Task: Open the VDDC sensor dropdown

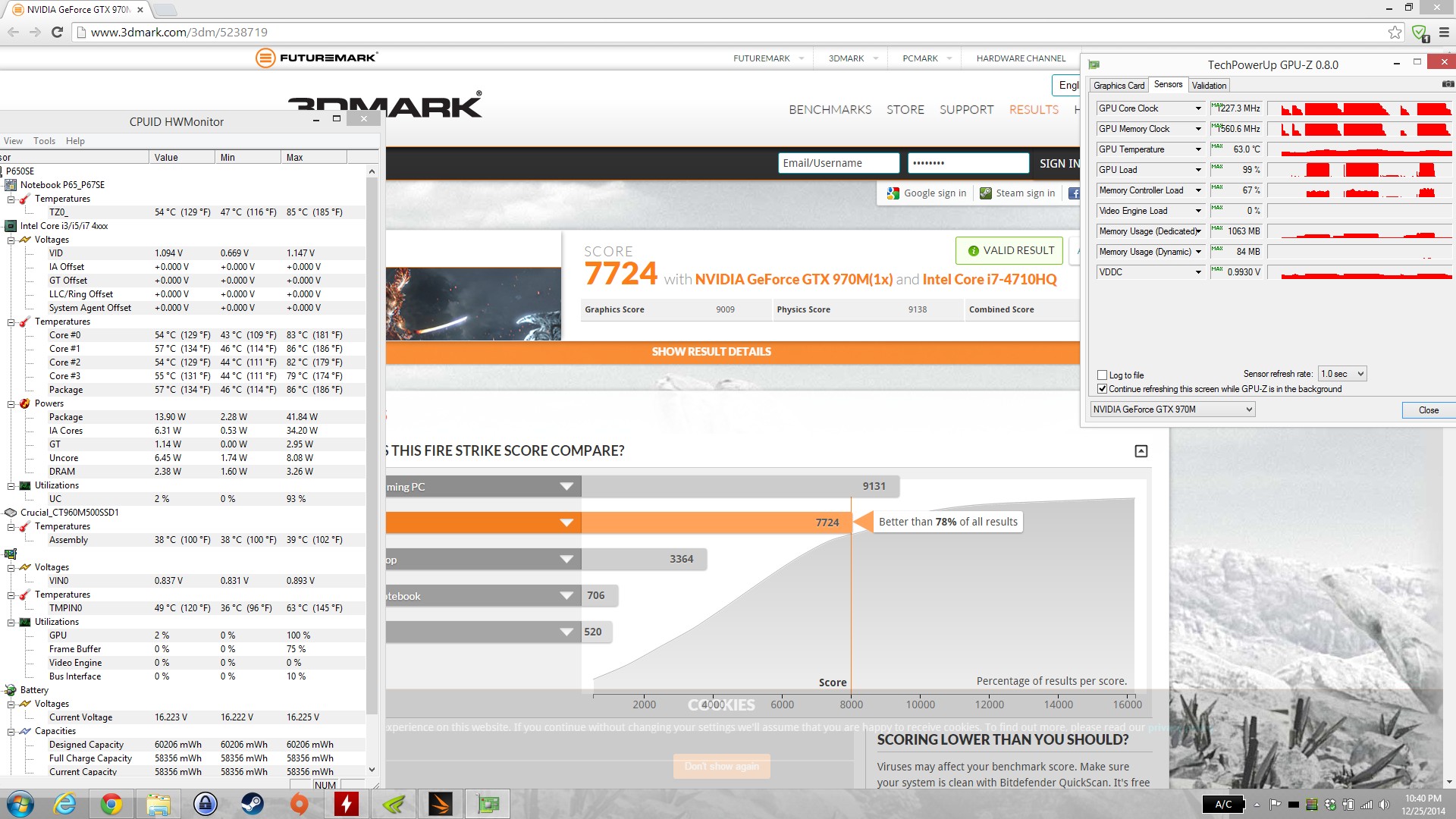Action: (x=1198, y=272)
